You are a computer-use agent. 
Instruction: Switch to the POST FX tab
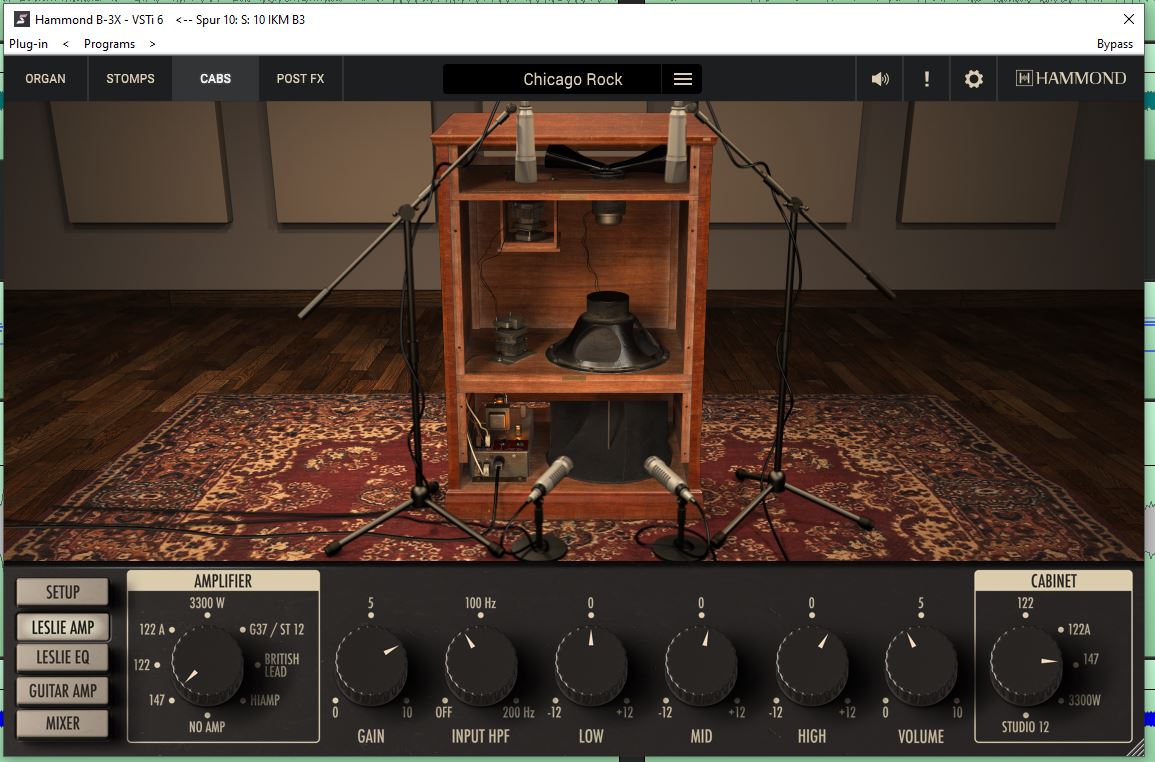(301, 78)
